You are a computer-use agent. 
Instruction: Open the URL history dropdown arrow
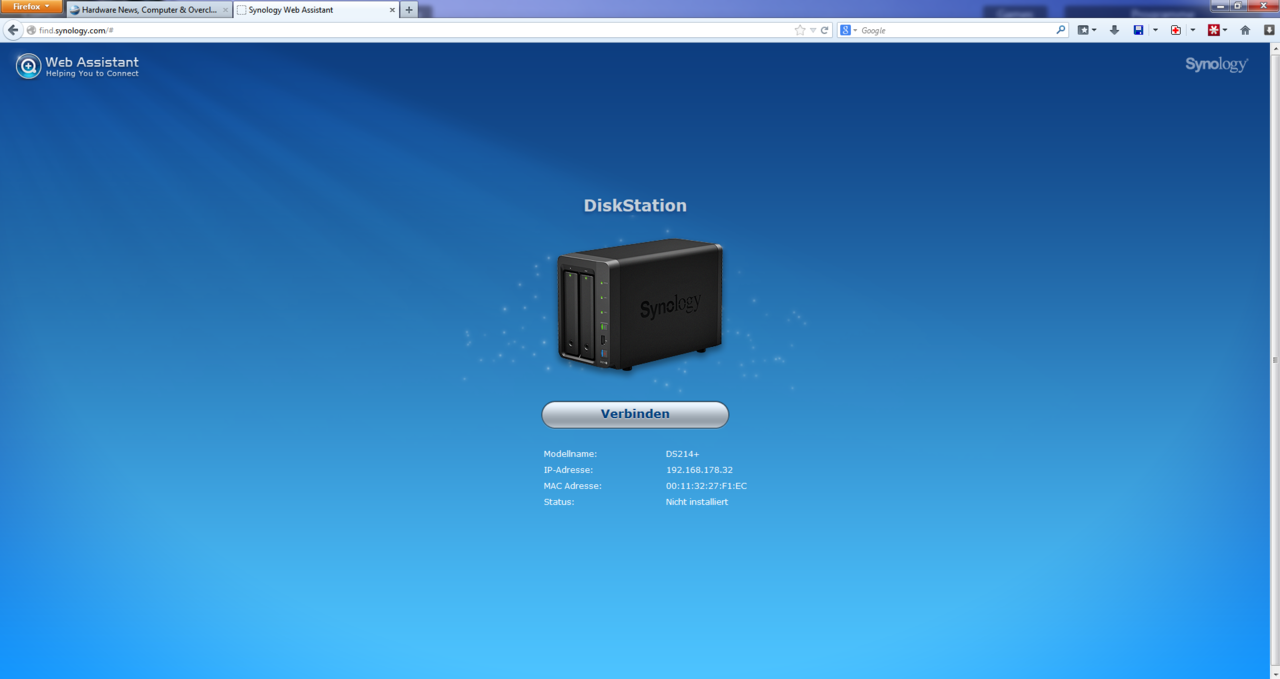click(x=813, y=31)
